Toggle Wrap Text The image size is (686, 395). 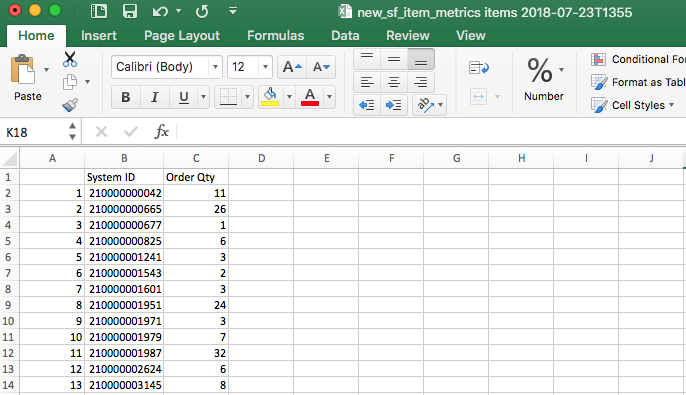tap(479, 67)
